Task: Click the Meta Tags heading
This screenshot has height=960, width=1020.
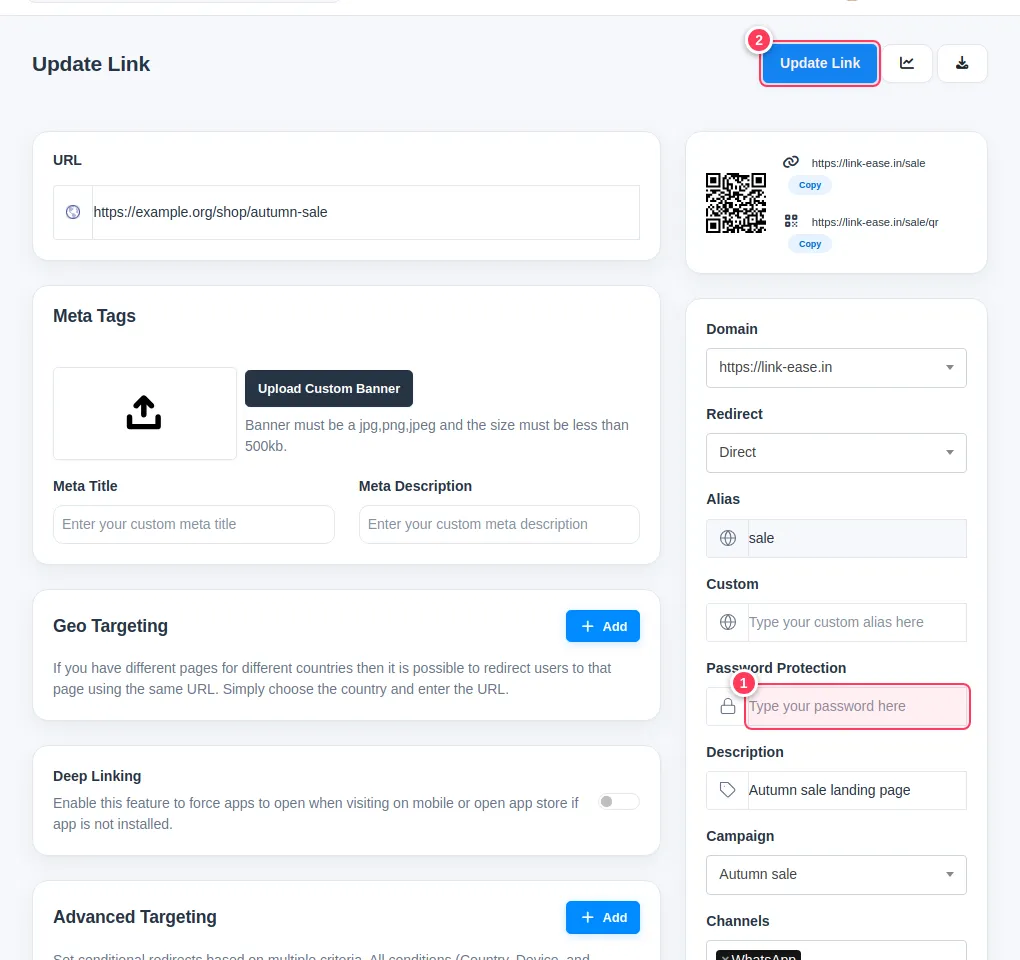Action: click(x=94, y=315)
